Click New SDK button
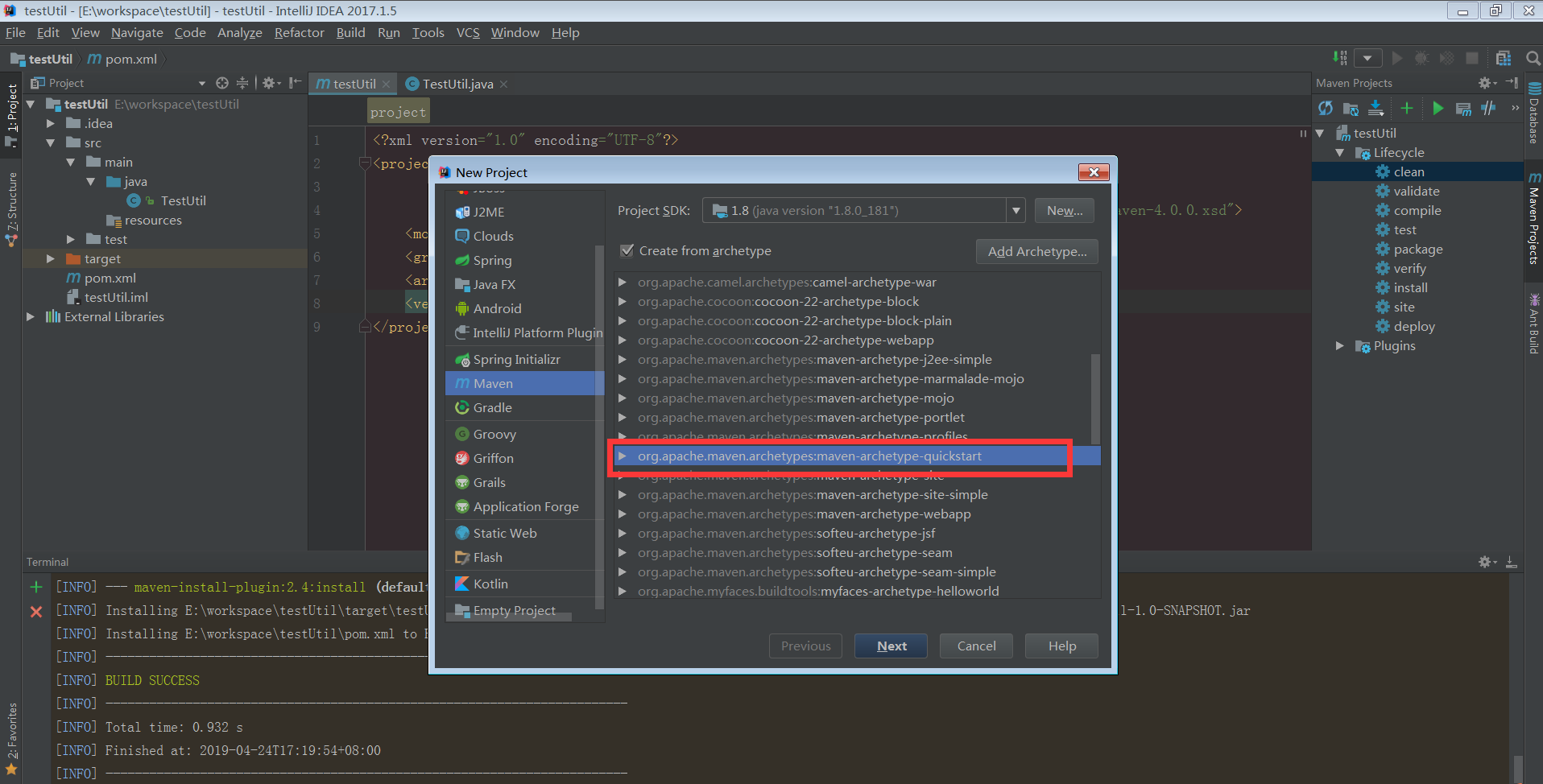The image size is (1543, 784). coord(1064,211)
